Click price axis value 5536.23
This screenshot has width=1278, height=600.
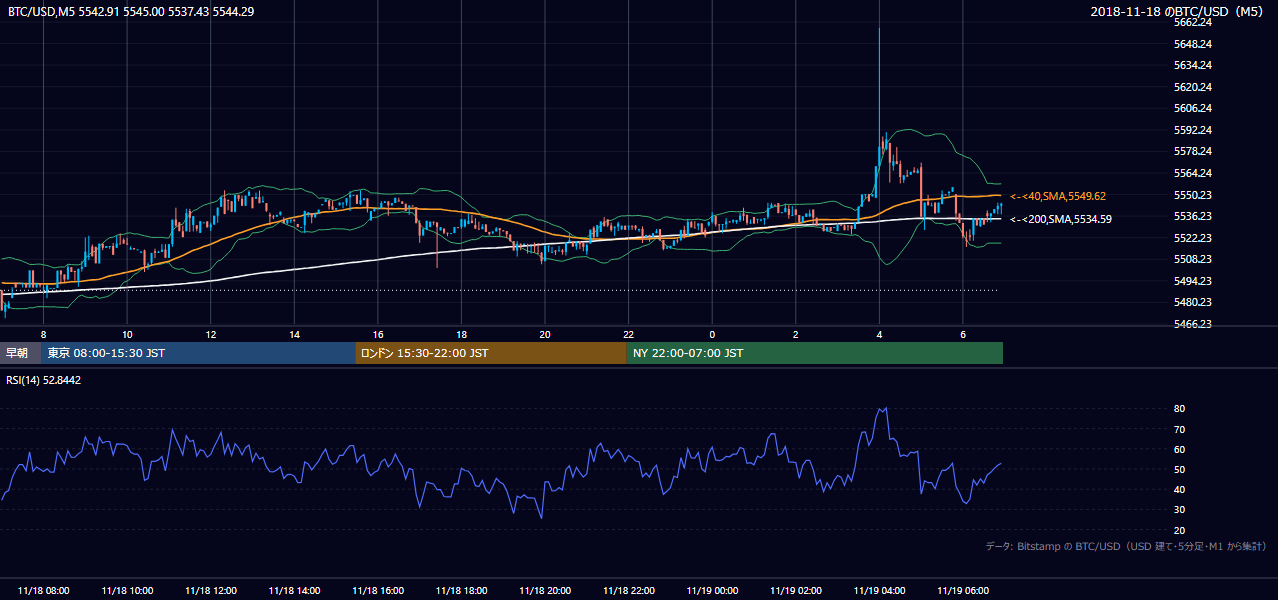pos(1193,216)
